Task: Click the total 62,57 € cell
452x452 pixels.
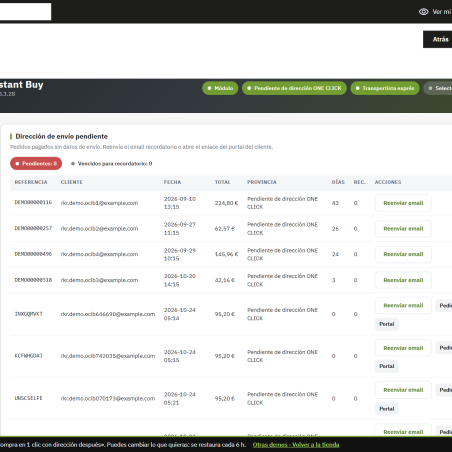Action: [x=225, y=229]
